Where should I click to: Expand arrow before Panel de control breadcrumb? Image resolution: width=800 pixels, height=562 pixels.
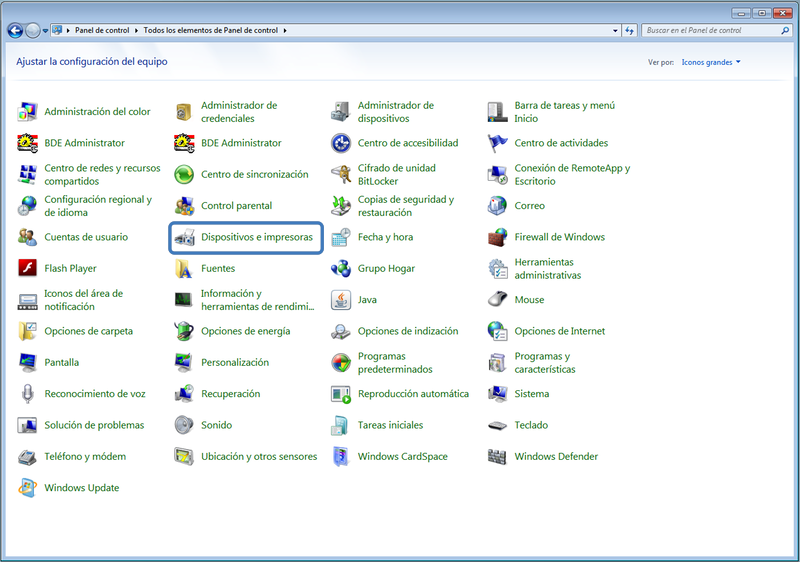68,31
